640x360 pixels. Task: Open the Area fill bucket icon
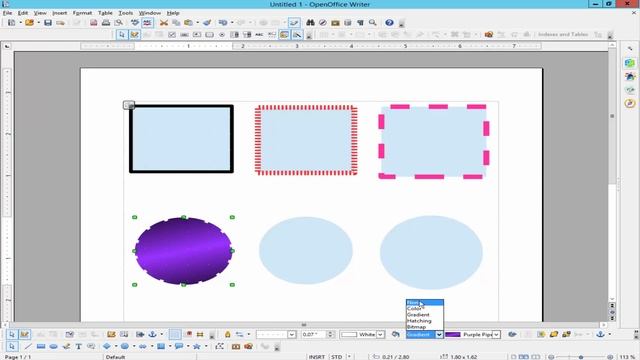396,334
